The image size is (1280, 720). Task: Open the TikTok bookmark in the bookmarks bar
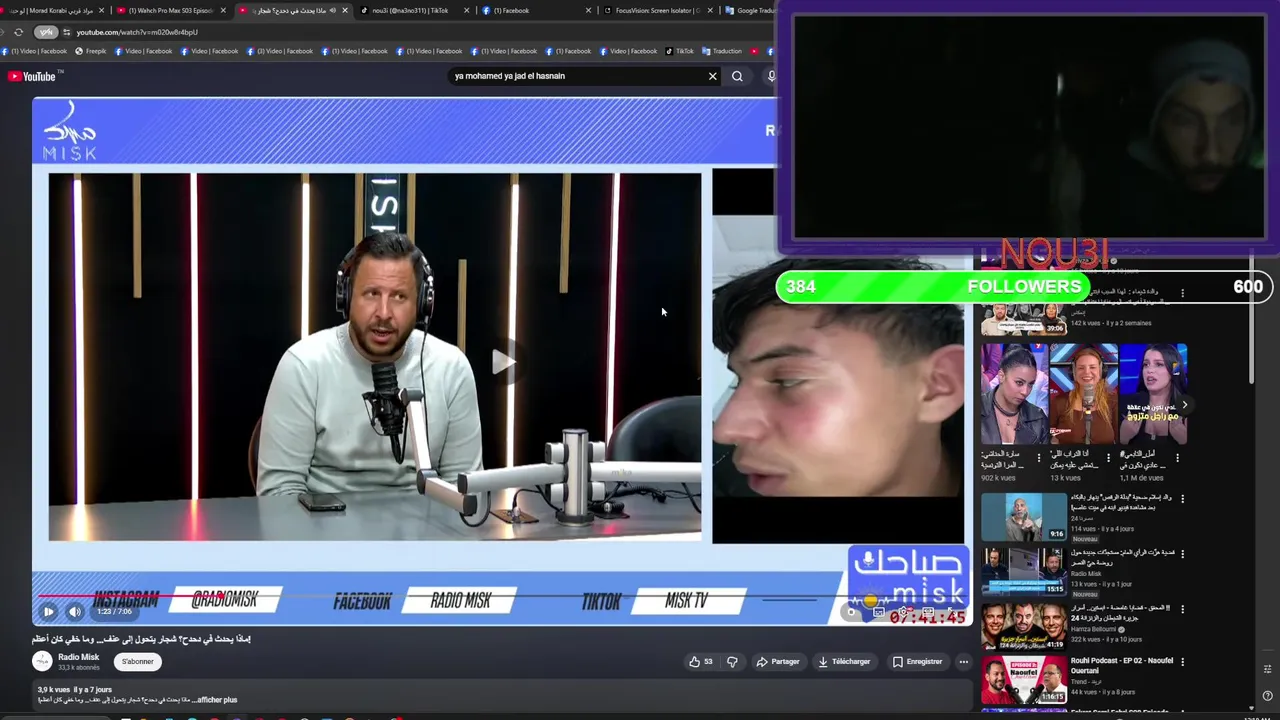tap(679, 51)
